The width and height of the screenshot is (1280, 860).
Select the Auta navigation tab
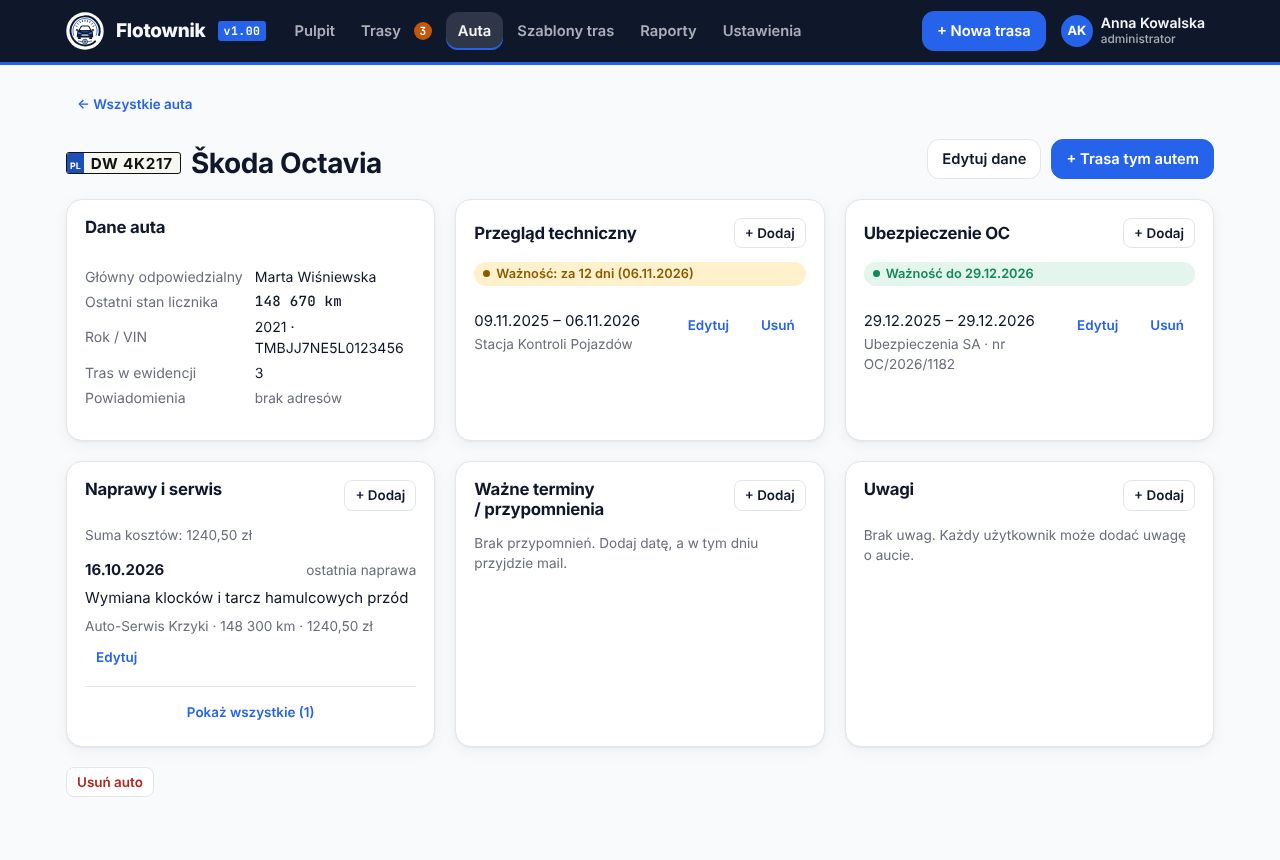click(x=474, y=31)
